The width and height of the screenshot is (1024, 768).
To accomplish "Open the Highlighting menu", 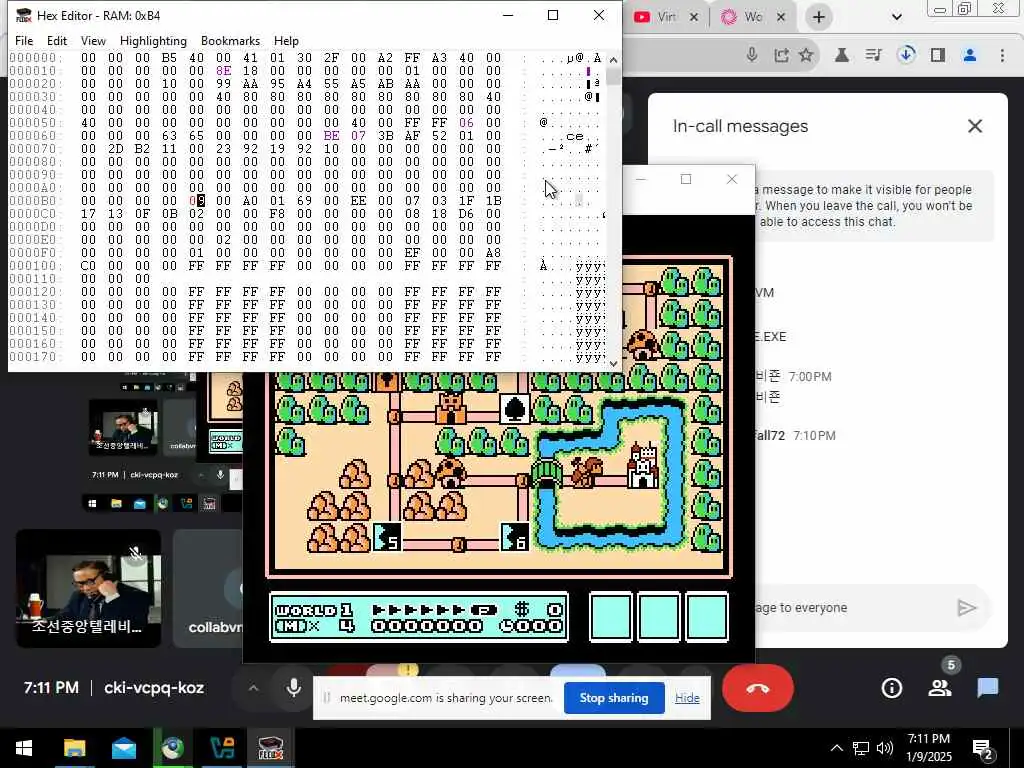I will tap(153, 40).
